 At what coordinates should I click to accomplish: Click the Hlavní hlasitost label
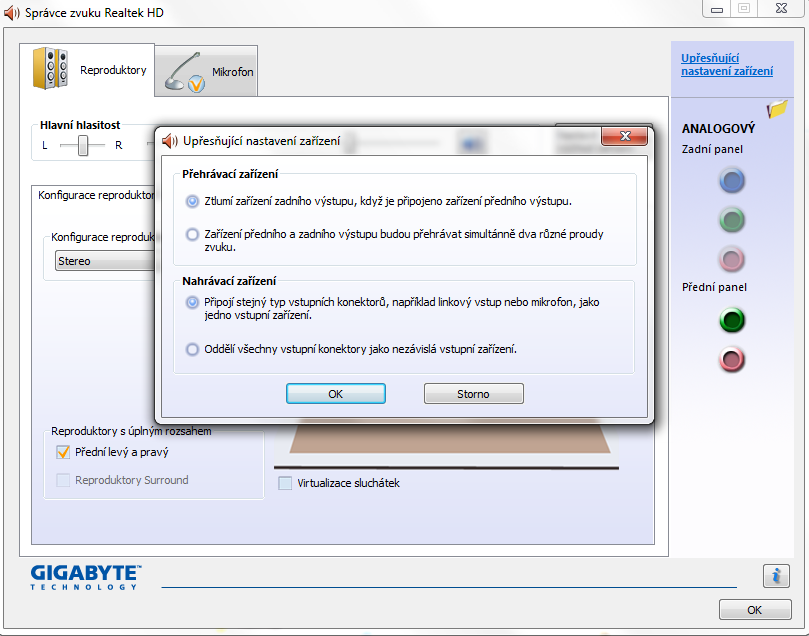point(80,125)
